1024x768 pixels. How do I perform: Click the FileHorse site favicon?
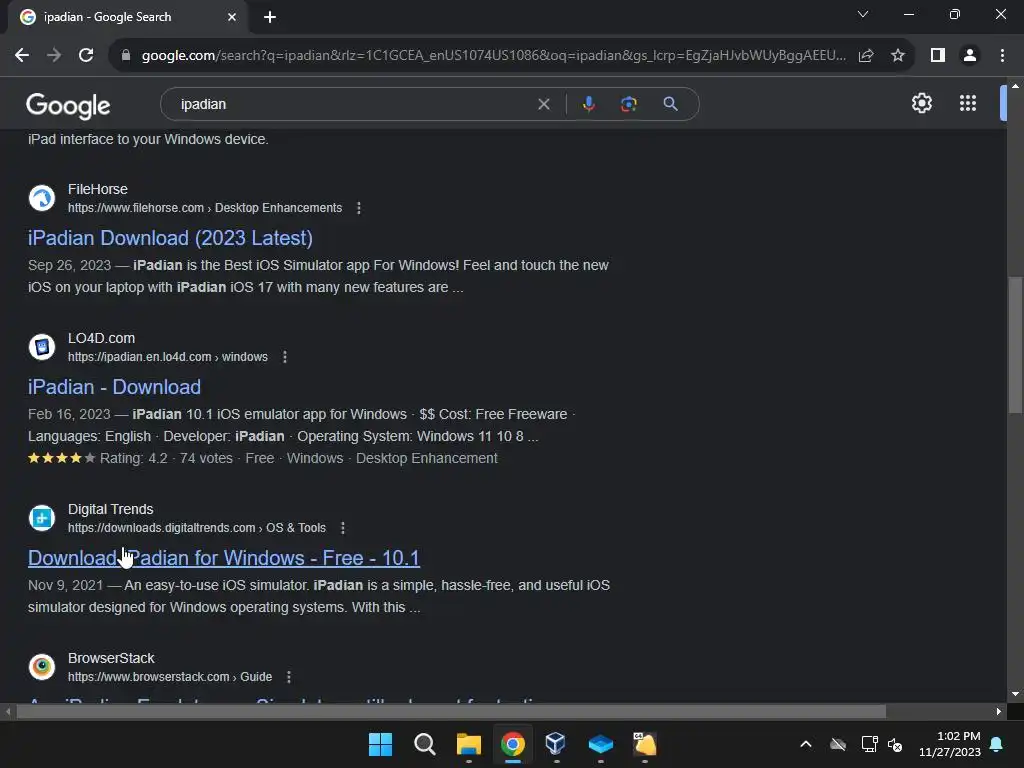pos(42,198)
